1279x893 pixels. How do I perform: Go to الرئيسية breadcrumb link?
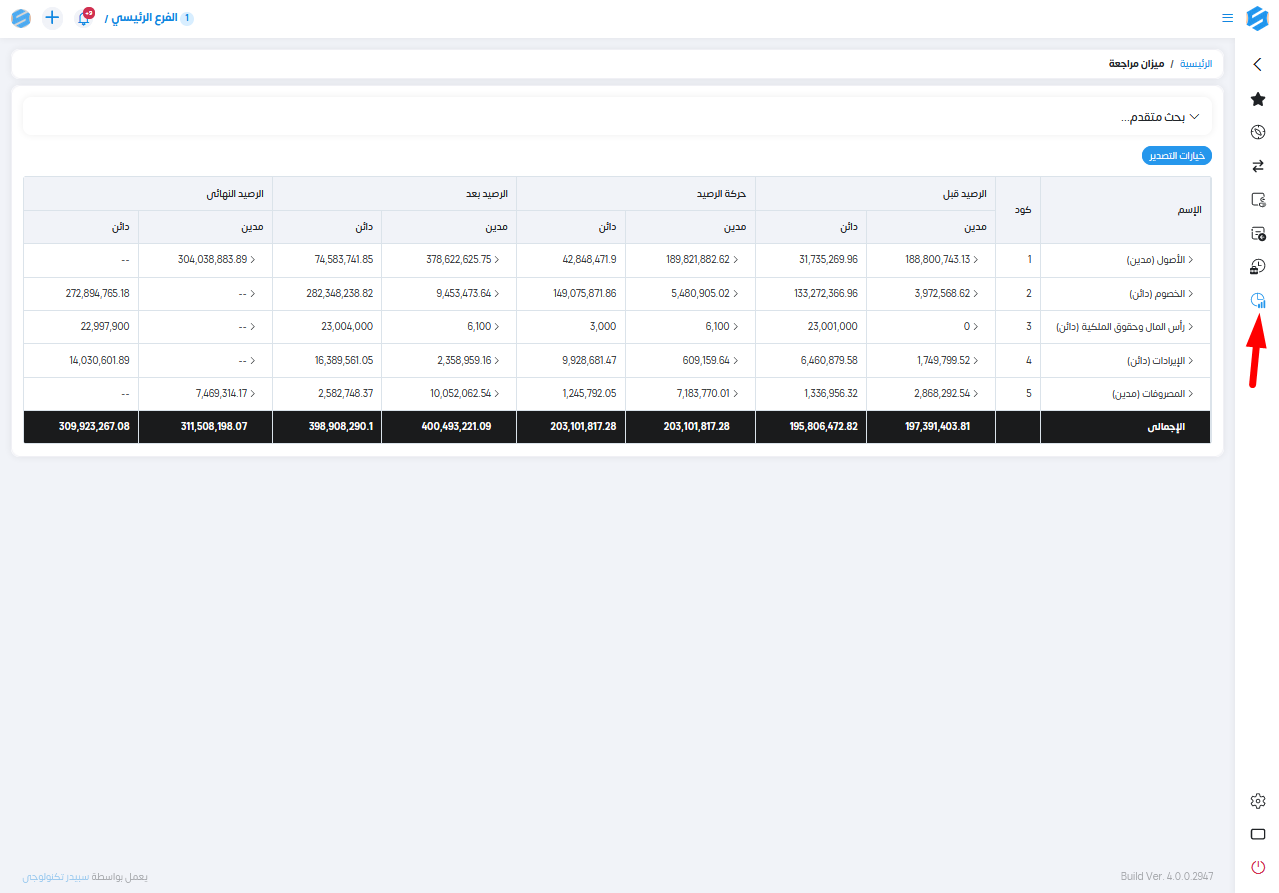point(1196,63)
